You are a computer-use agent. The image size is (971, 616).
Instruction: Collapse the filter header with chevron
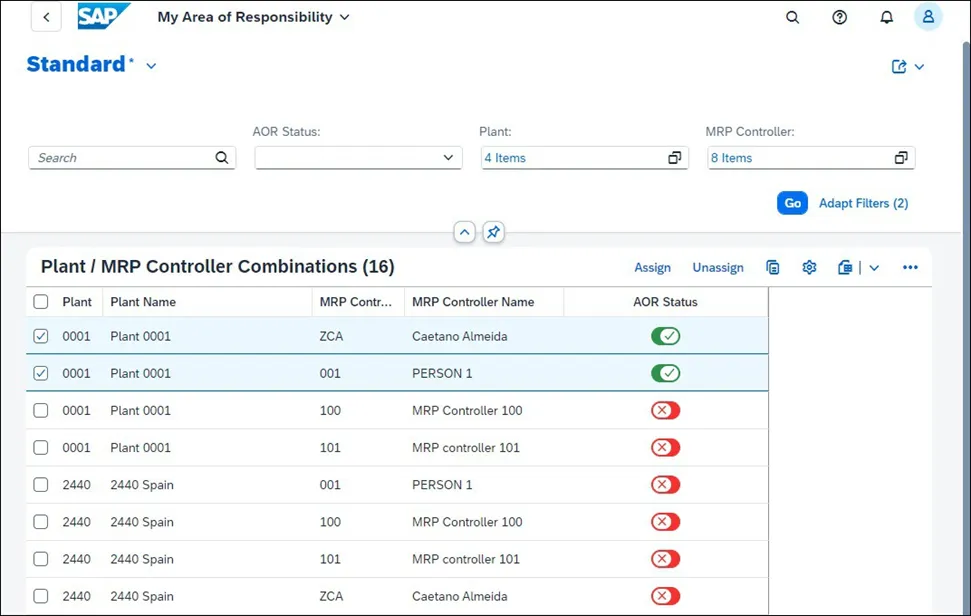pyautogui.click(x=464, y=232)
